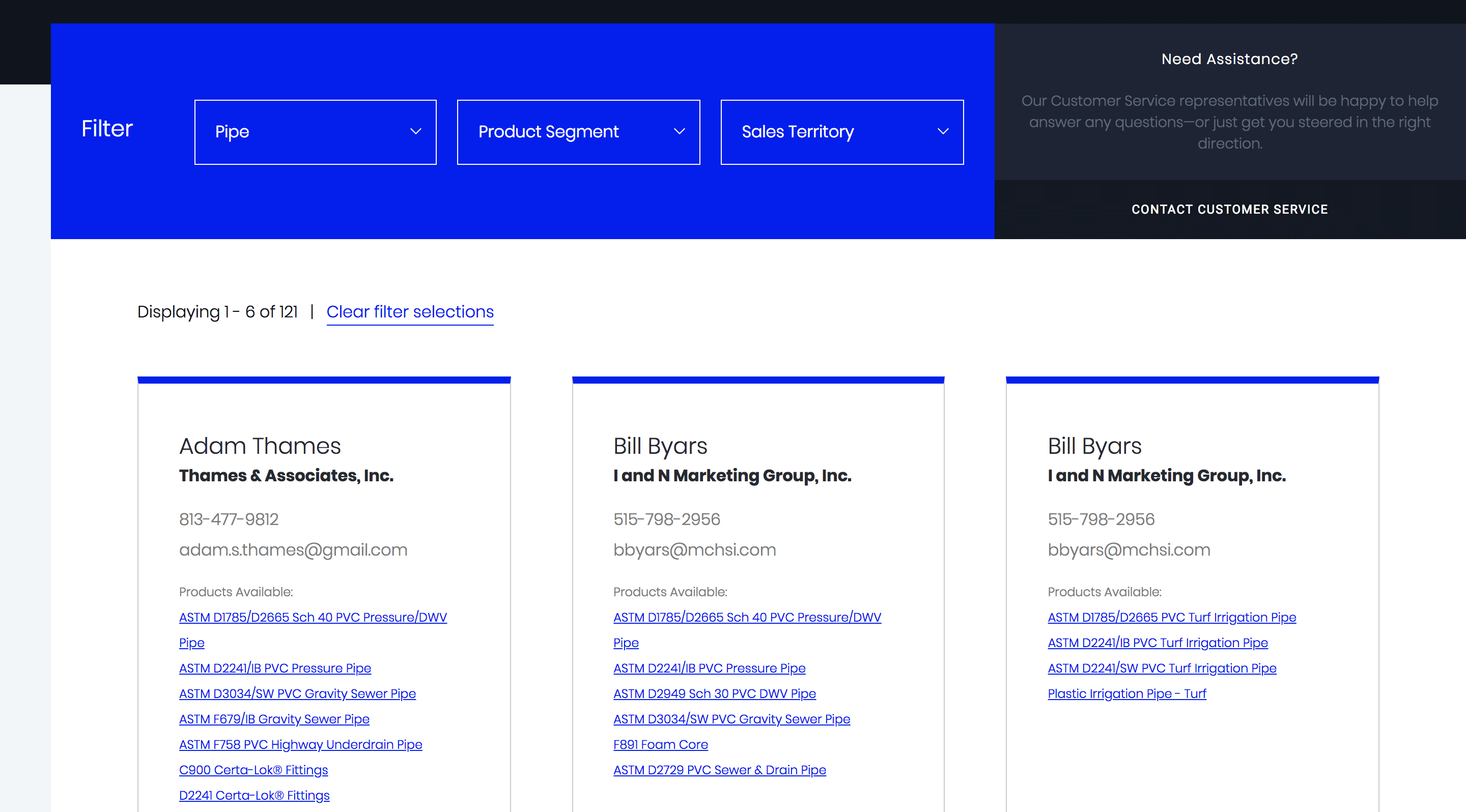Open the Pipe filter dropdown
Viewport: 1466px width, 812px height.
pyautogui.click(x=315, y=132)
